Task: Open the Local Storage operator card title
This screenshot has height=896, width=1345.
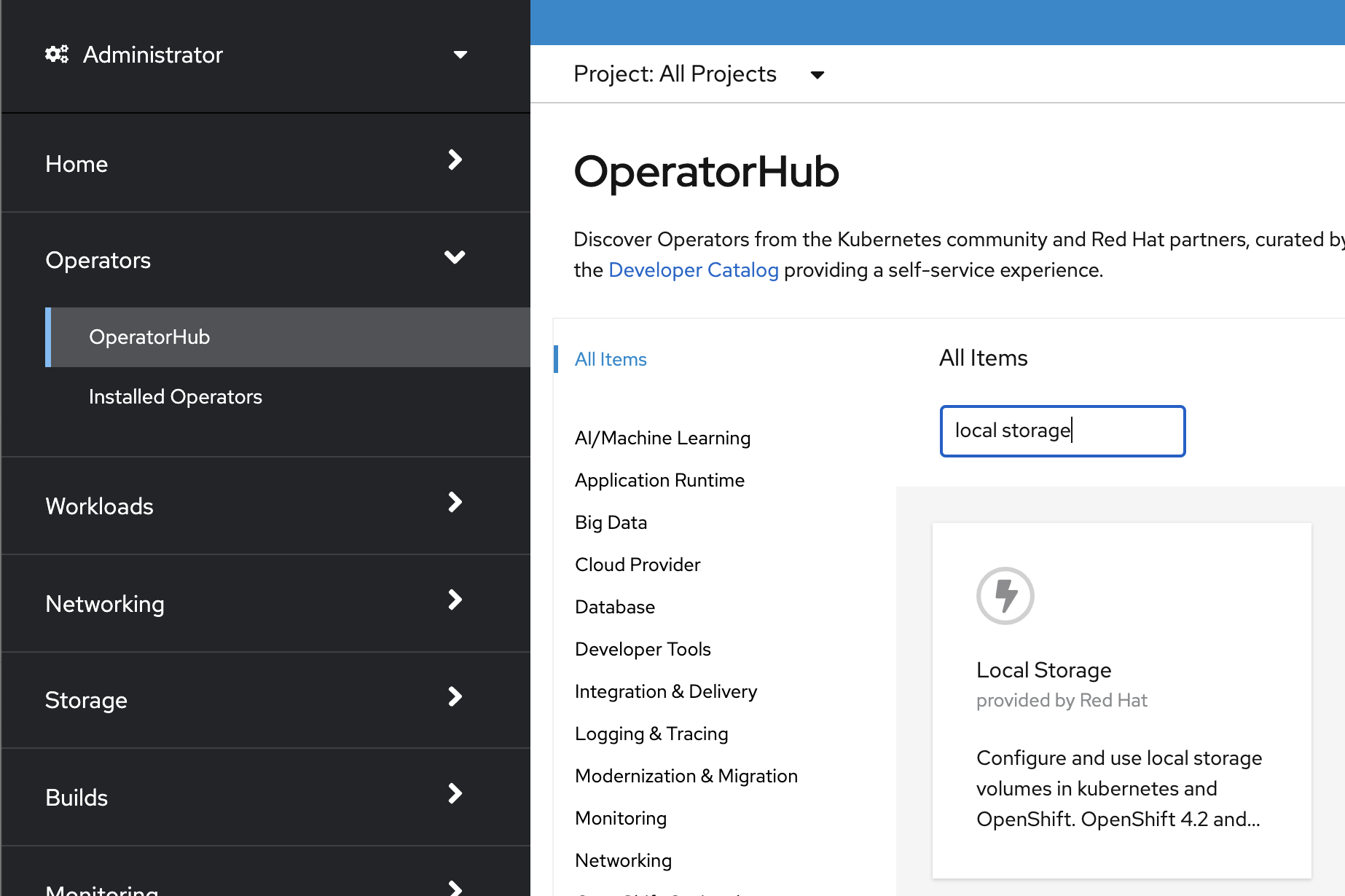Action: click(1043, 670)
